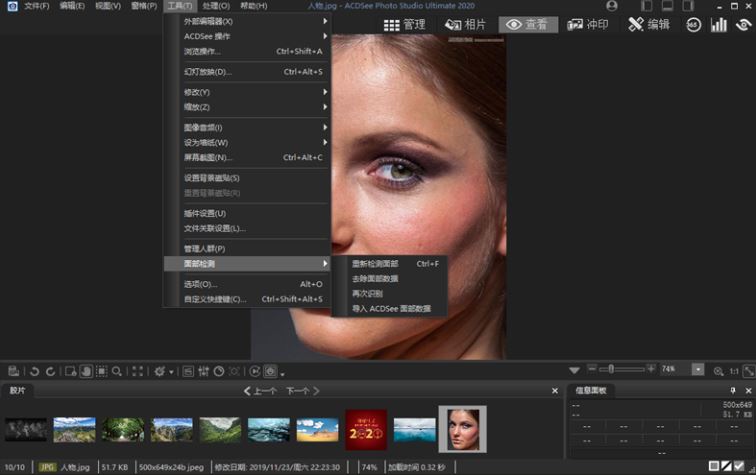
Task: Select the dark grayscale first thumbnail
Action: click(x=26, y=430)
